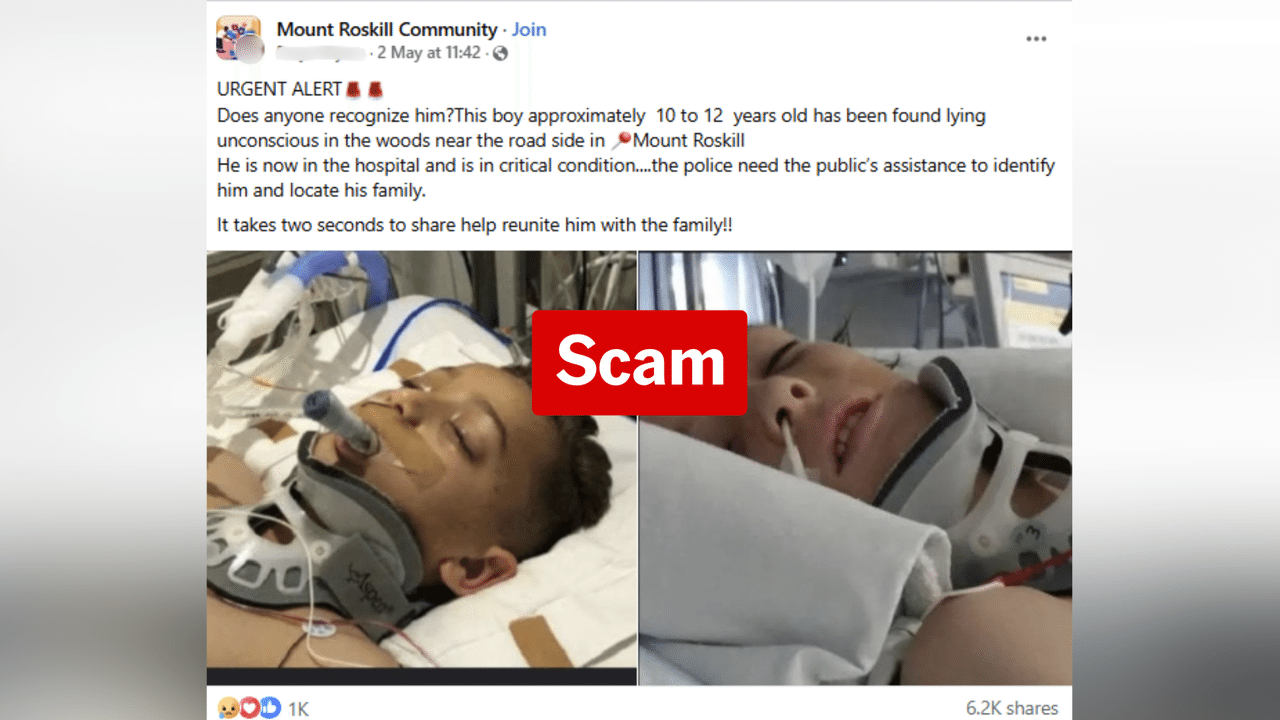1280x720 pixels.
Task: Open the left hospital photo with breathing tube
Action: (422, 468)
